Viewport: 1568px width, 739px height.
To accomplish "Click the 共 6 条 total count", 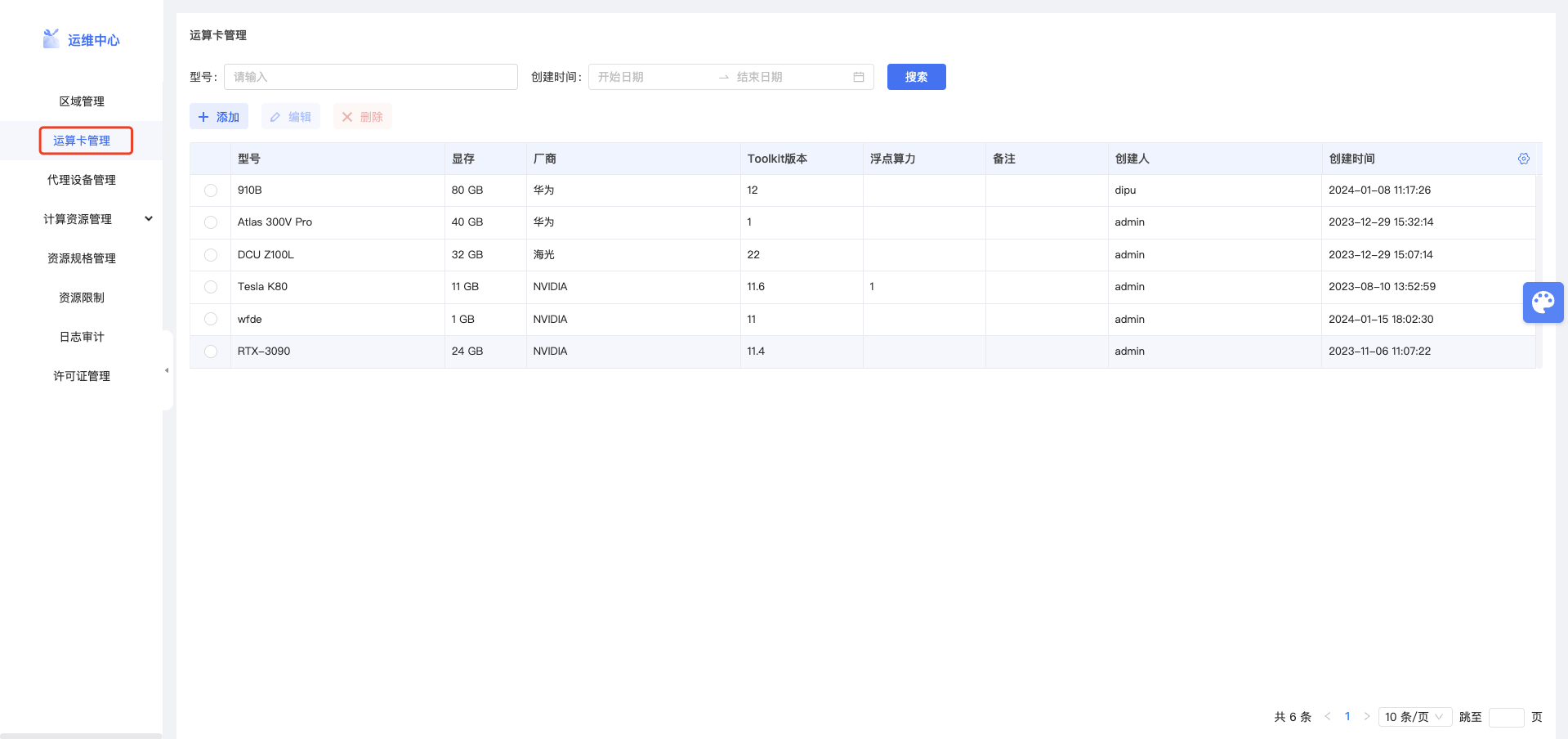I will [x=1293, y=717].
